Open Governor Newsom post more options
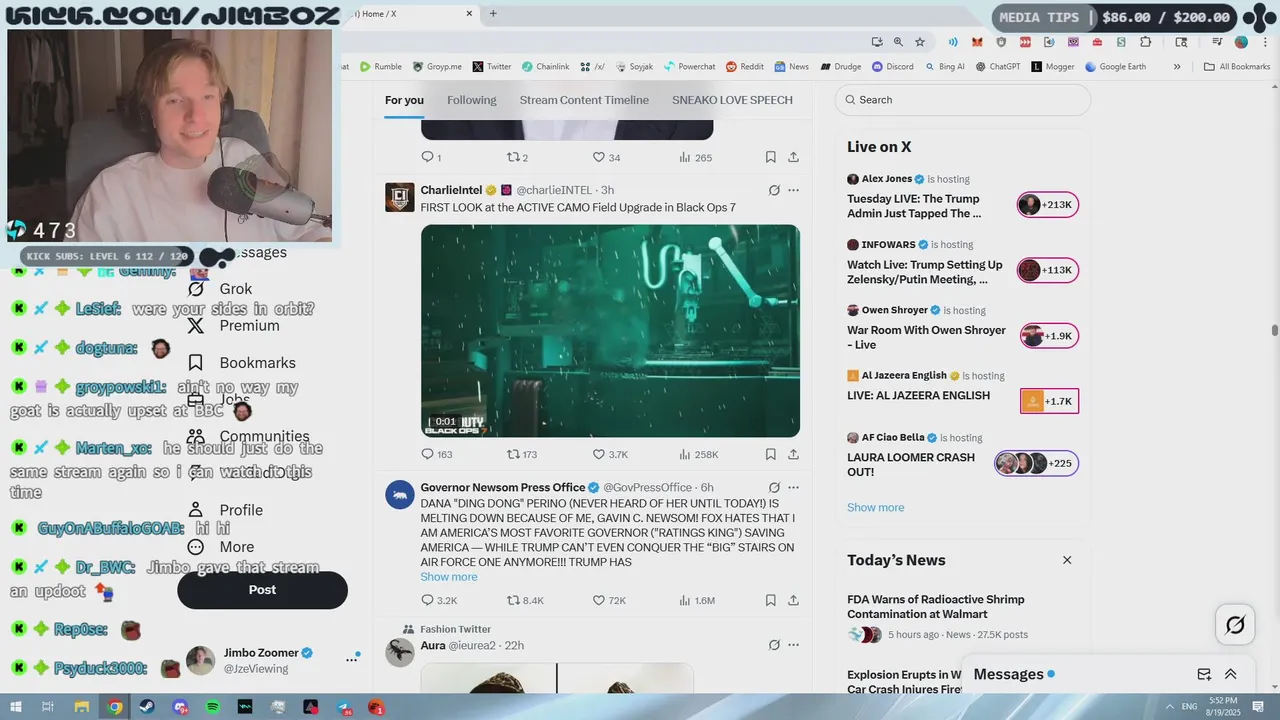This screenshot has height=720, width=1280. [x=793, y=487]
